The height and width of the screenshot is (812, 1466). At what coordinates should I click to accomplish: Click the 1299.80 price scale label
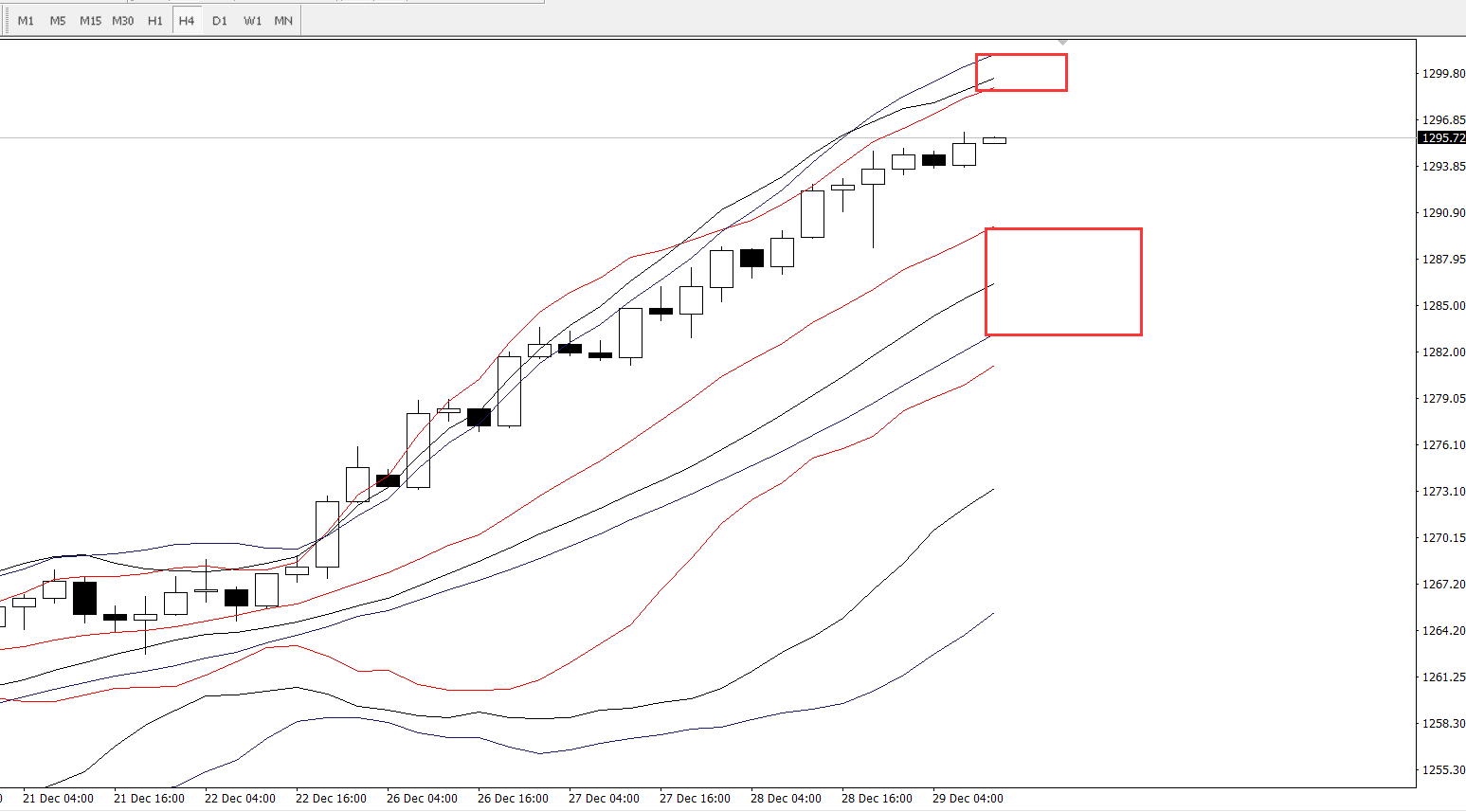click(1442, 74)
